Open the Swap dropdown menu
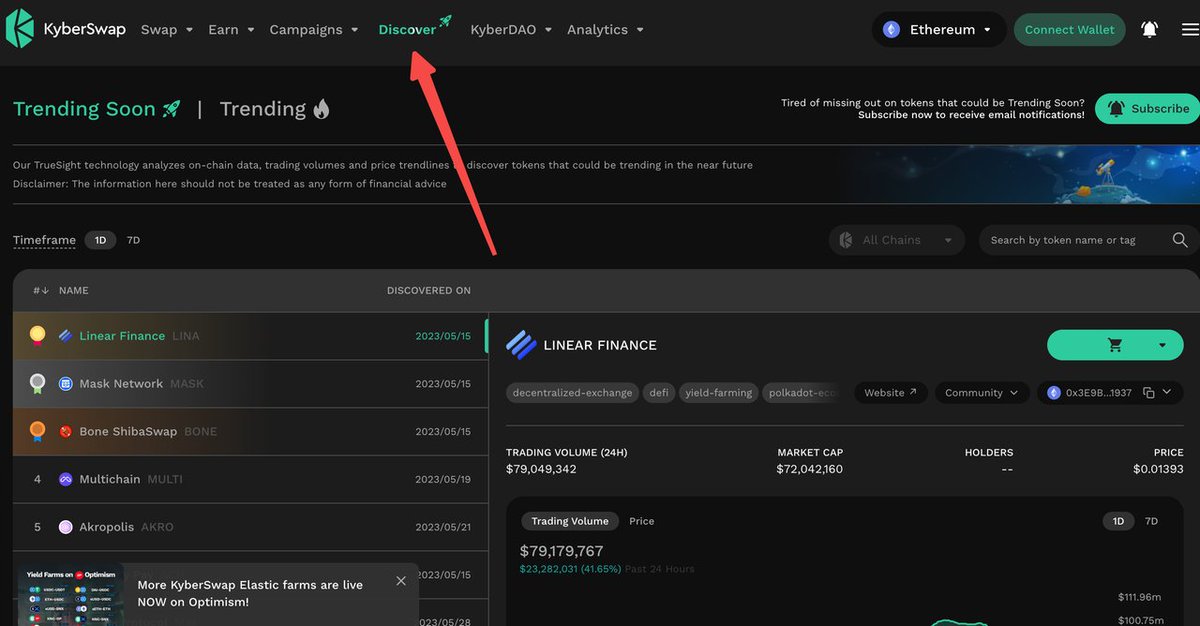The image size is (1200, 626). (x=166, y=30)
